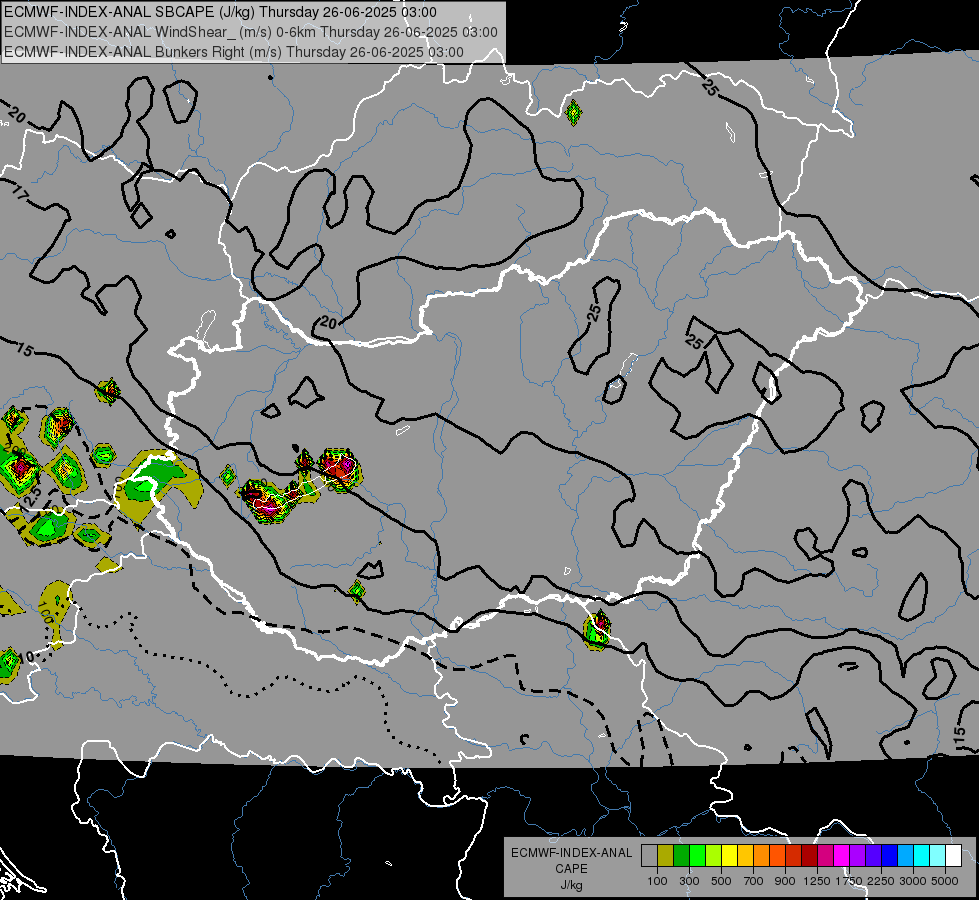Choose the brick red swatch right of 900
The width and height of the screenshot is (979, 900).
[x=794, y=855]
